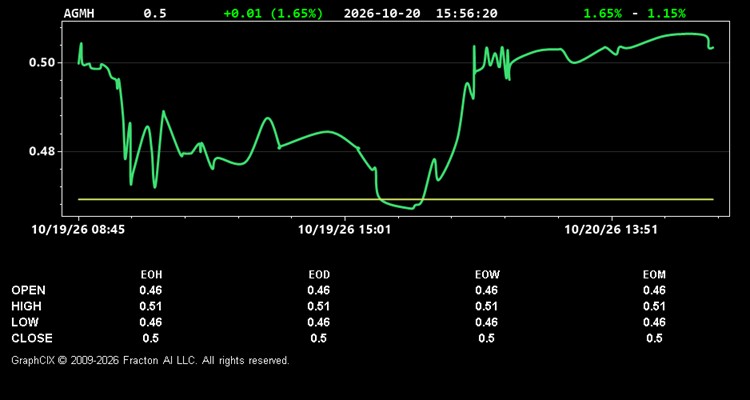Click the EOD LOW value 0.46
Image resolution: width=750 pixels, height=400 pixels.
pyautogui.click(x=319, y=322)
